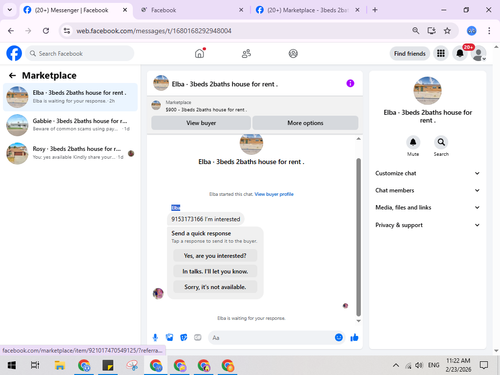
Task: Open the View buyer profile link
Action: coord(274,194)
